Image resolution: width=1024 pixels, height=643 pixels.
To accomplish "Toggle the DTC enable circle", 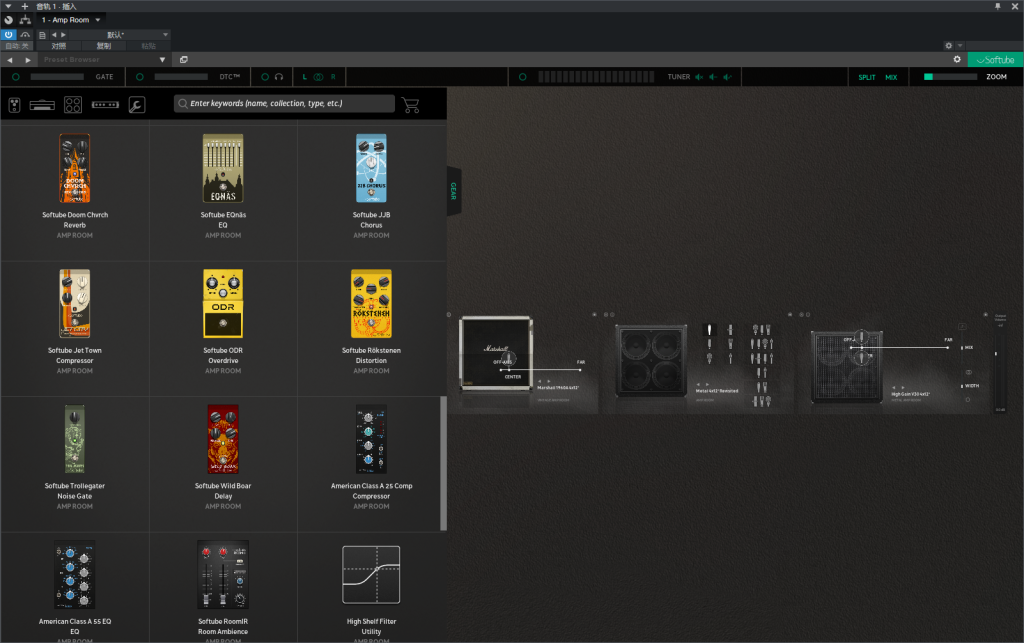I will [x=139, y=77].
